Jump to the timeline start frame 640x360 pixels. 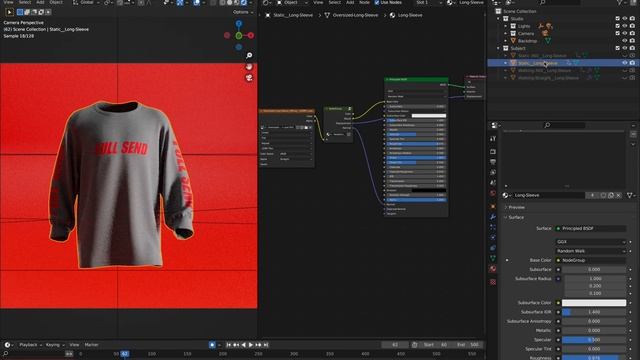point(229,345)
